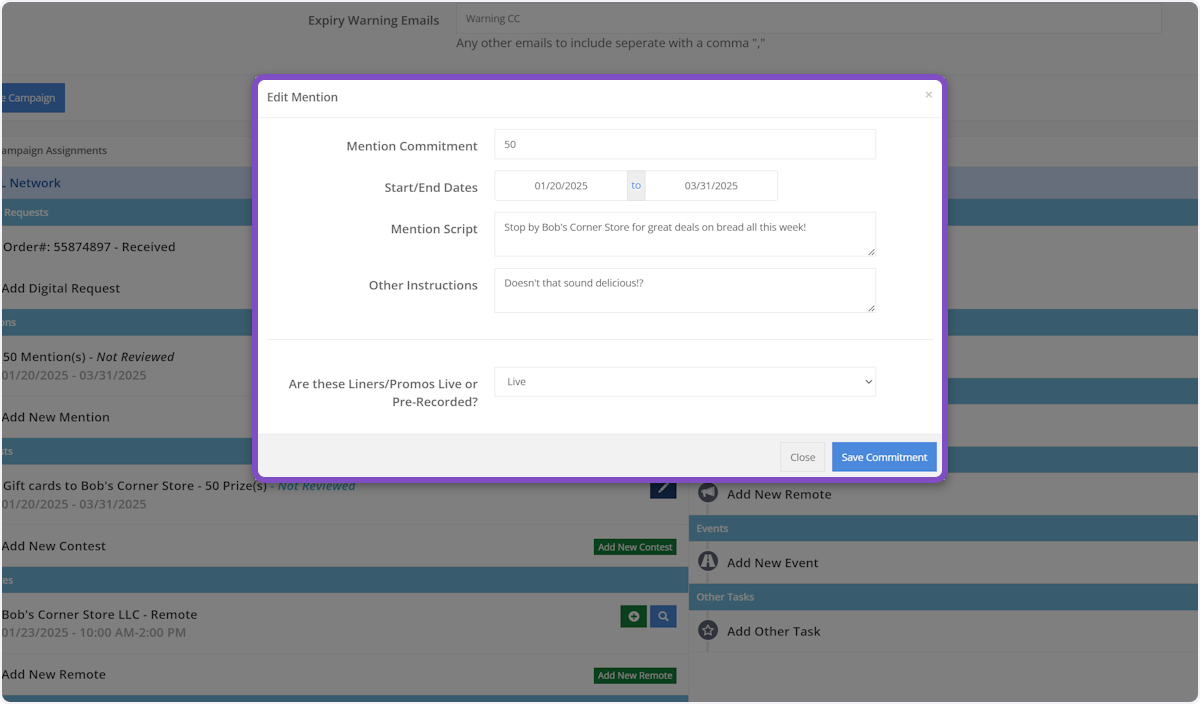Click into the Mention Script text area
Image resolution: width=1200 pixels, height=704 pixels.
coord(685,233)
